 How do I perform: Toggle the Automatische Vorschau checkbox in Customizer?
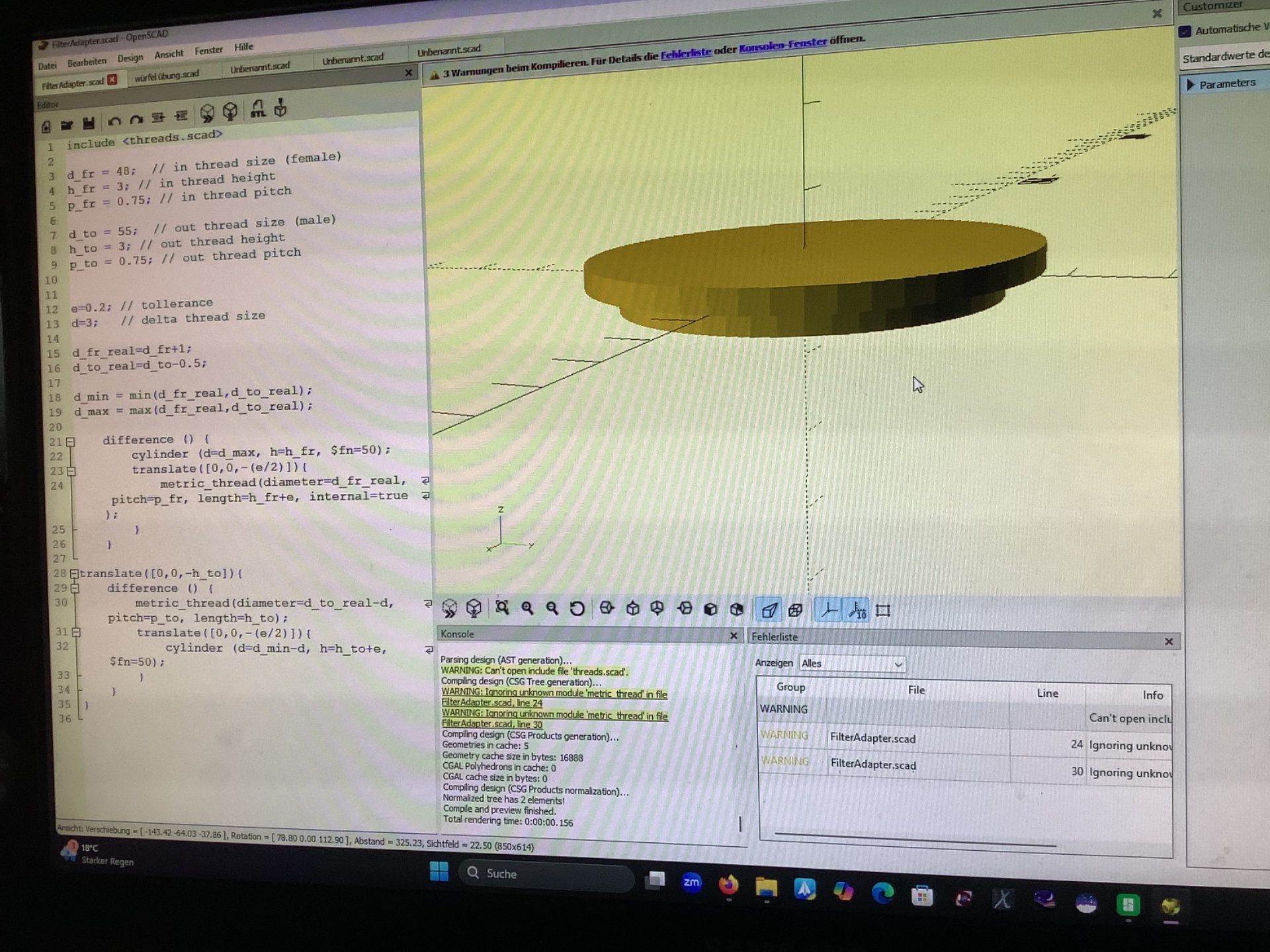click(x=1185, y=31)
